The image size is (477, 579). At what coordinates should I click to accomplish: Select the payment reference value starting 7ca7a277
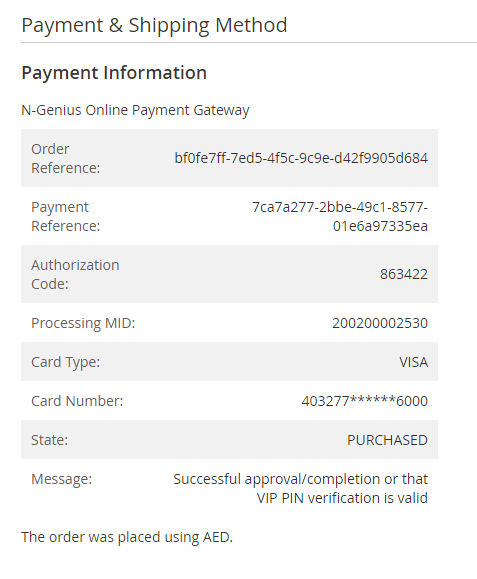(340, 216)
